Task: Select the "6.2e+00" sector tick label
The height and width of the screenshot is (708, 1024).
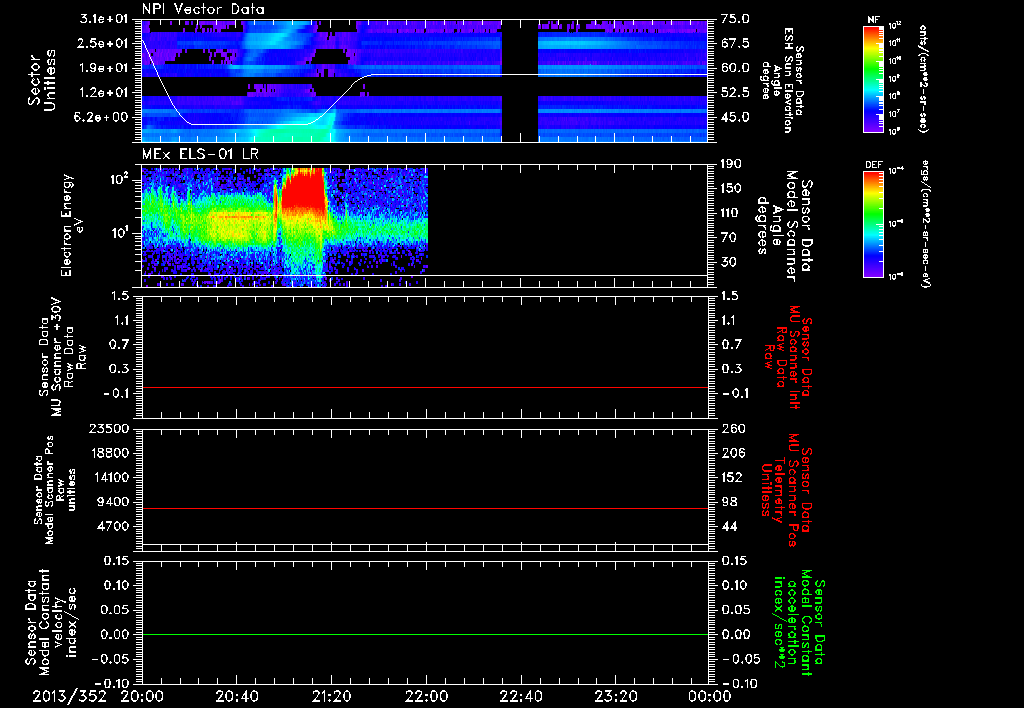Action: pos(103,117)
